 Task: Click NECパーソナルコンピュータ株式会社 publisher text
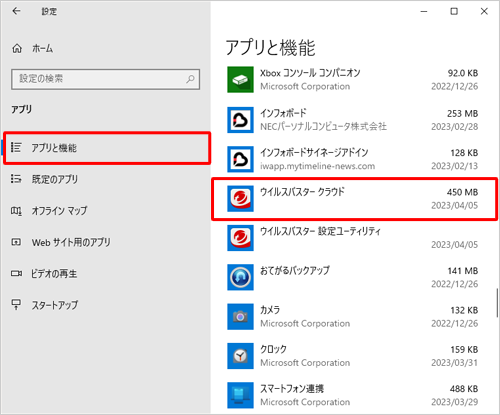pyautogui.click(x=323, y=127)
